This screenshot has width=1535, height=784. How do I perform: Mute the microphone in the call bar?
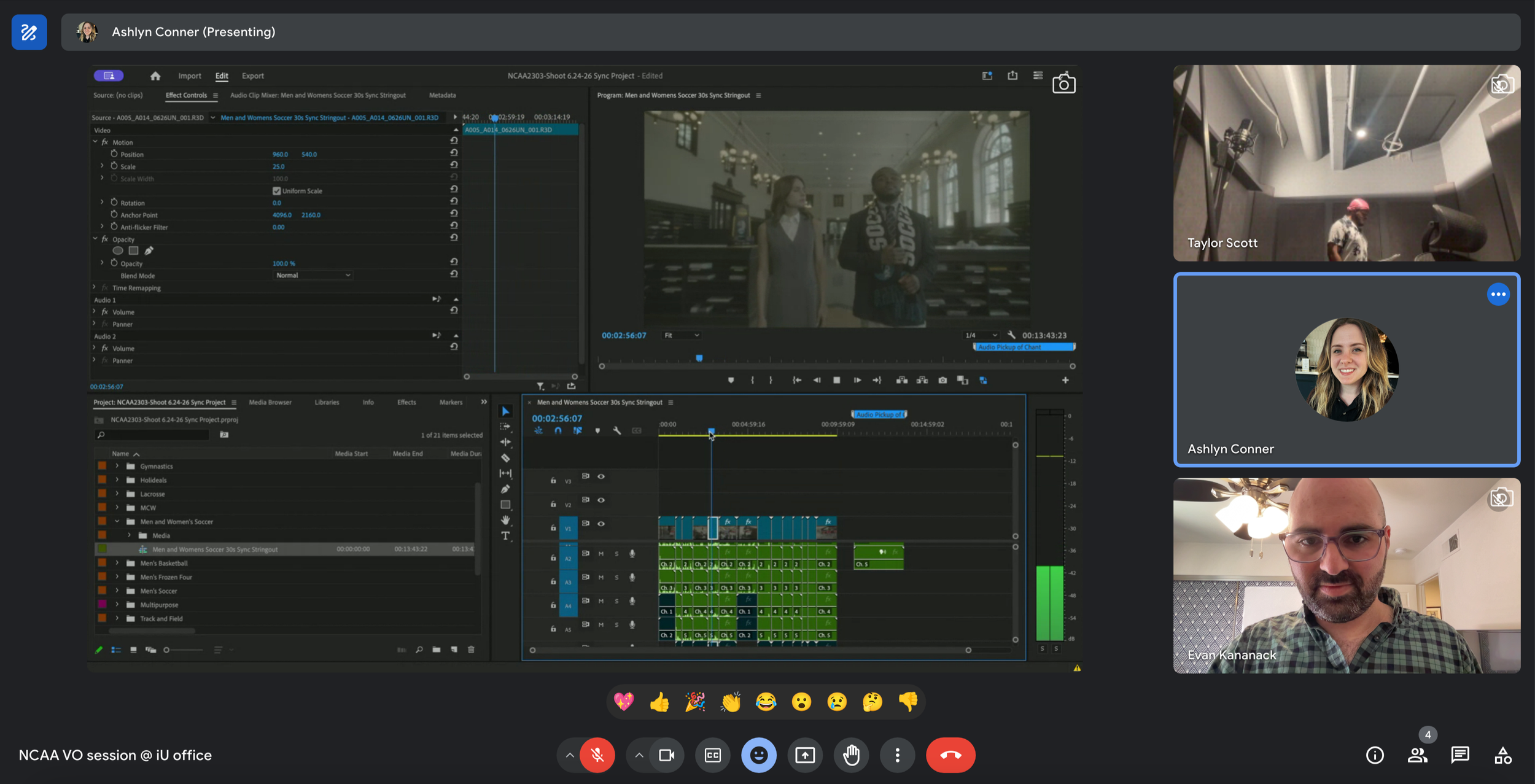(597, 755)
